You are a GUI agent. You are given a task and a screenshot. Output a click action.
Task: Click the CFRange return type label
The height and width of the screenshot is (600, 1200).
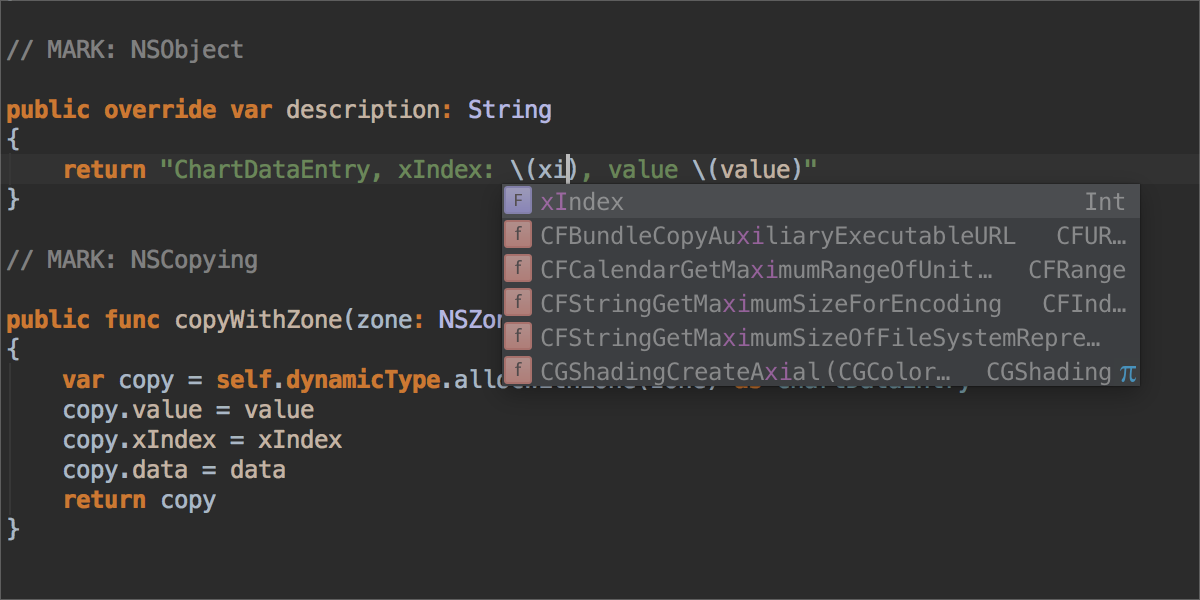pyautogui.click(x=1076, y=270)
